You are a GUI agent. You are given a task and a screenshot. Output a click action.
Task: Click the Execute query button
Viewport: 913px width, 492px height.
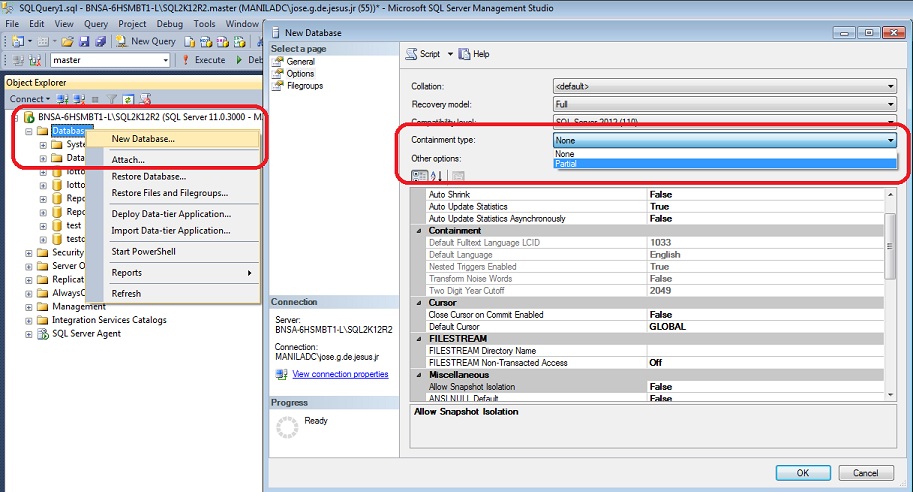tap(204, 60)
